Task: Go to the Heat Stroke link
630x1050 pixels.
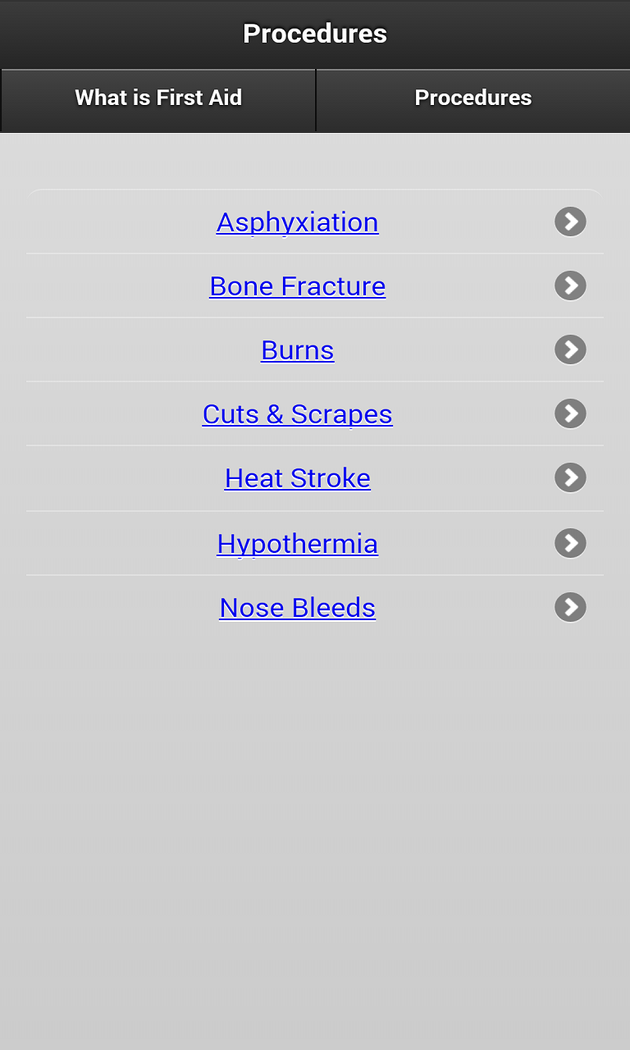Action: 297,478
